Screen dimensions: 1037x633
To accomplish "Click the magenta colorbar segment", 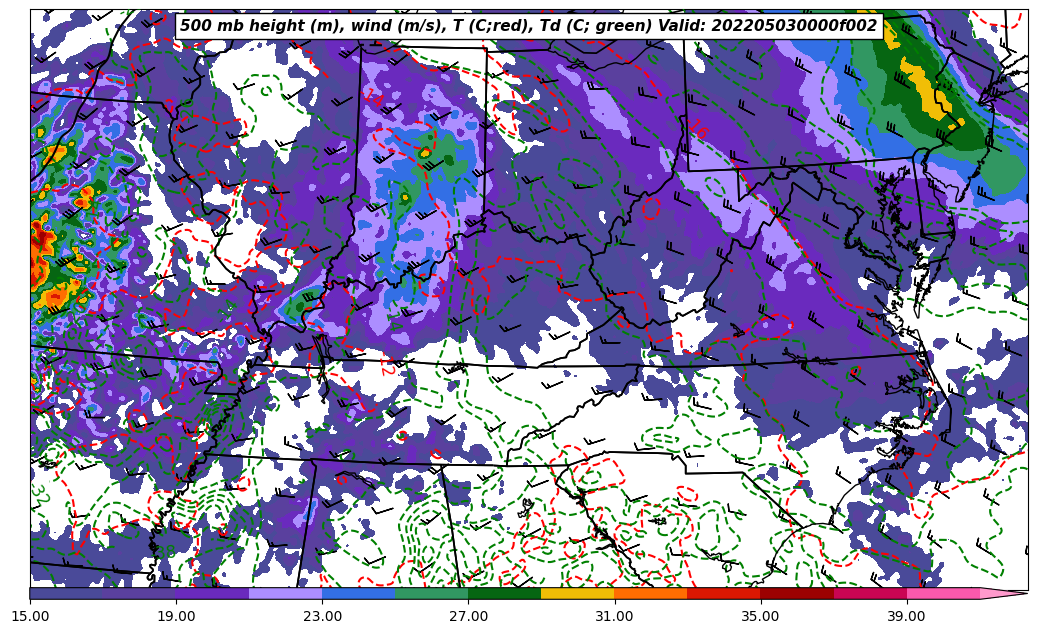I will point(870,593).
